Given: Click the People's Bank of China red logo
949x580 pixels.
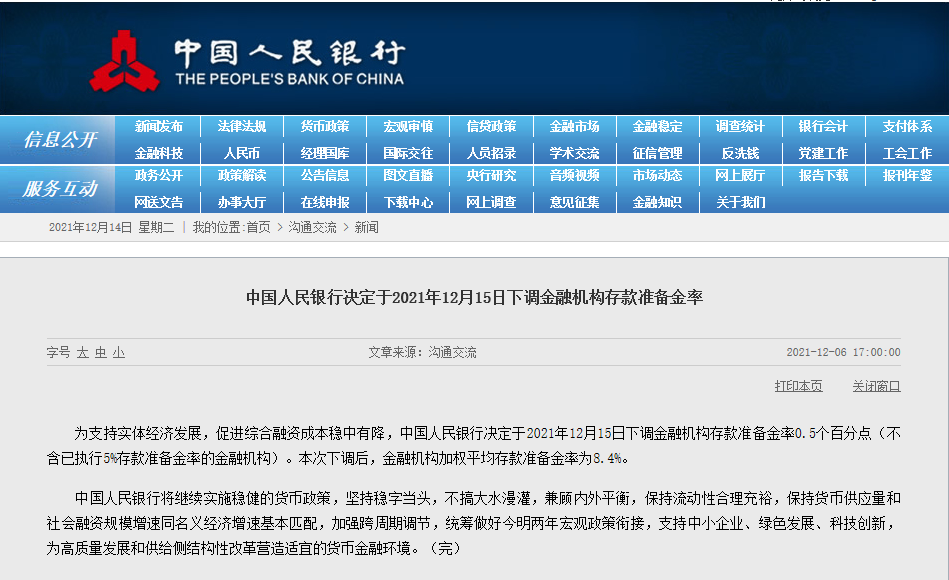Looking at the screenshot, I should [x=125, y=61].
